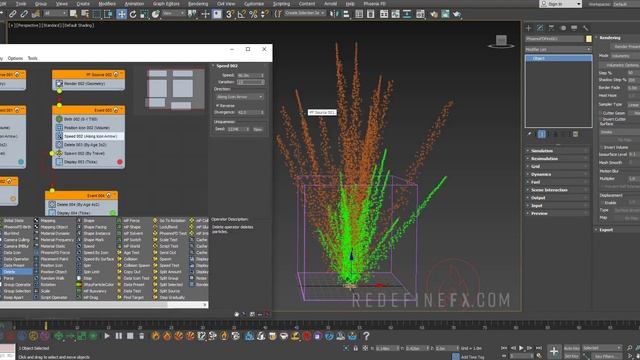
Task: Open the Hierarchy tab in command panel
Action: click(x=551, y=28)
